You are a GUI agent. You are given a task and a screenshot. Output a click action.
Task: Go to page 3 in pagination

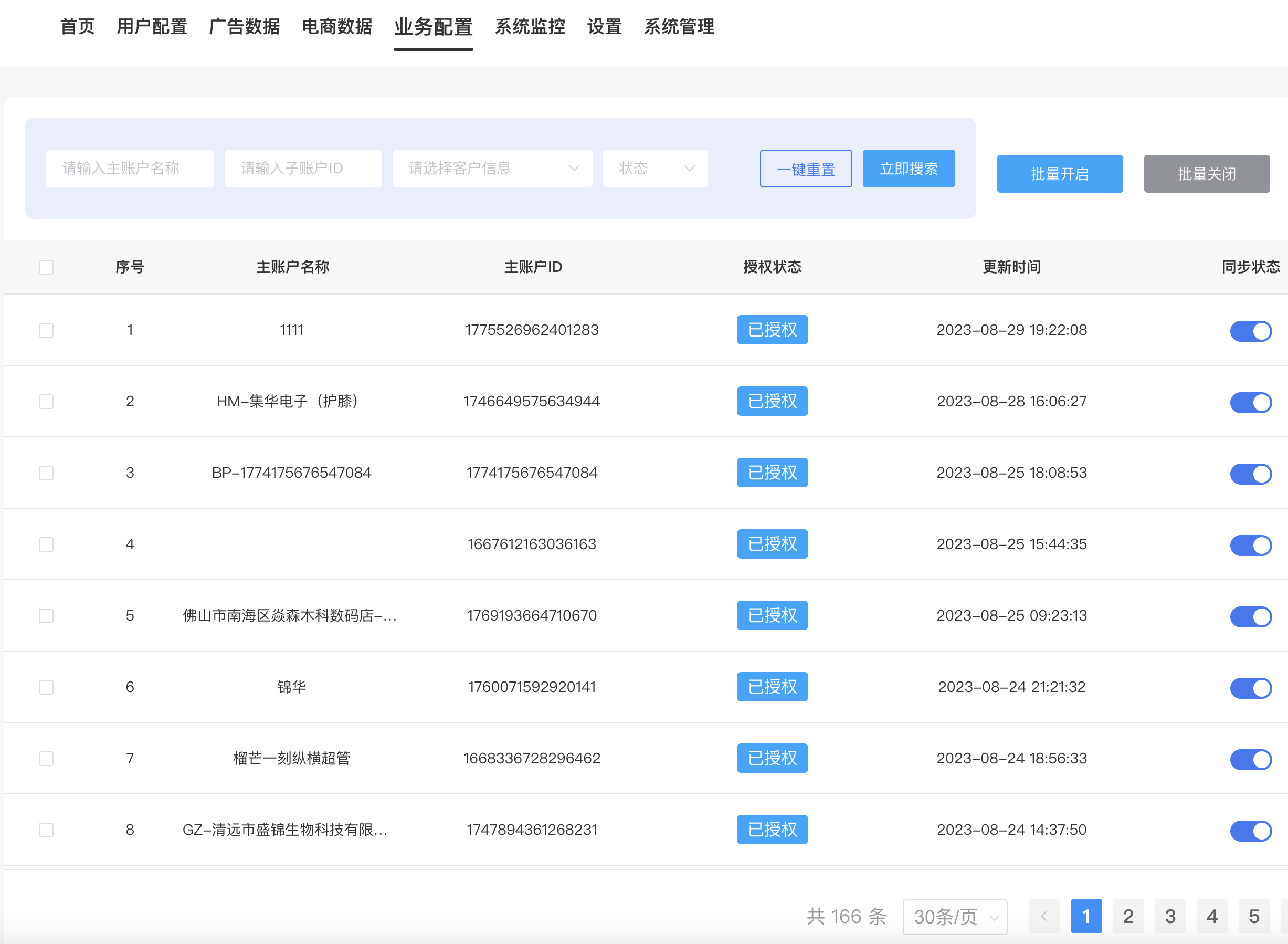[x=1170, y=917]
